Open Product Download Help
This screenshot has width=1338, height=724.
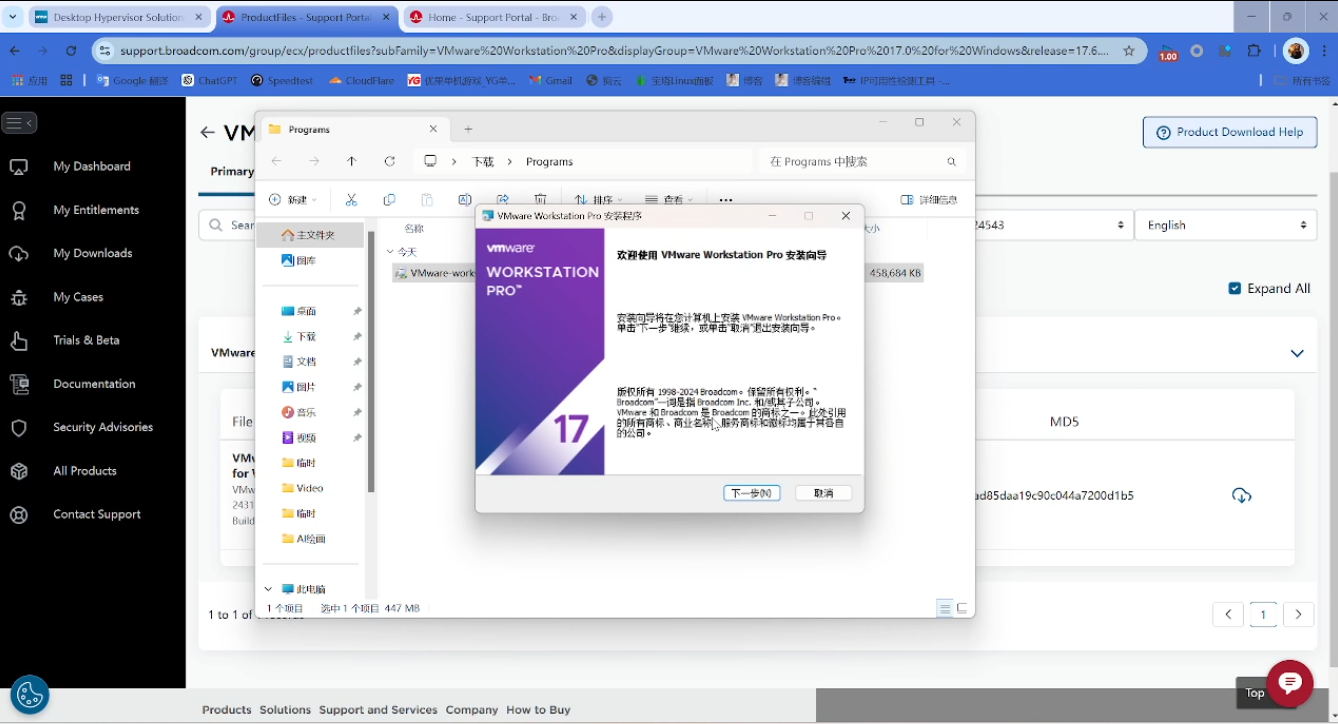(1229, 132)
